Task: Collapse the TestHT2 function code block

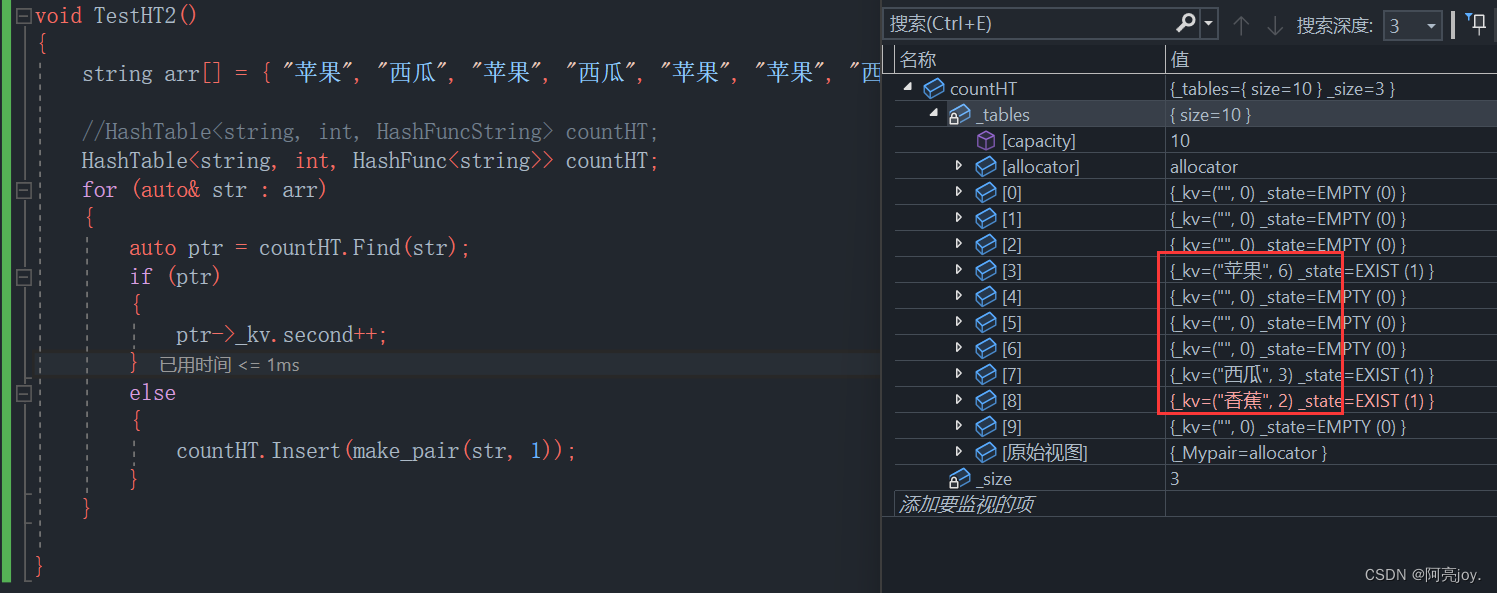Action: pyautogui.click(x=23, y=16)
